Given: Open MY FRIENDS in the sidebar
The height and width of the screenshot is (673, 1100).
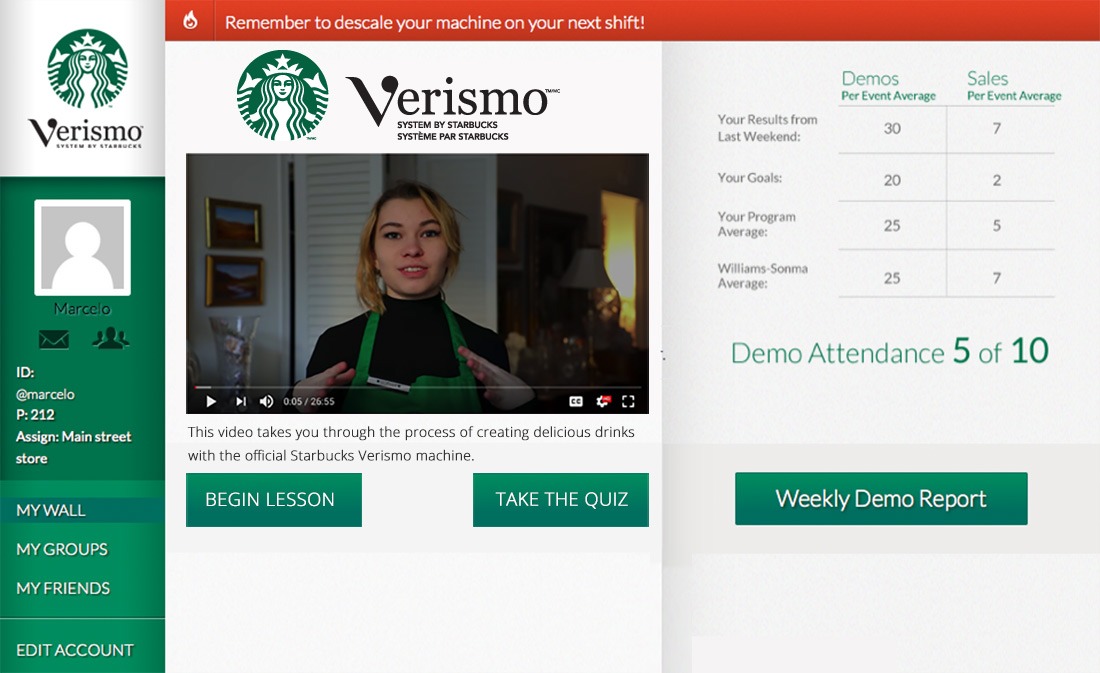Looking at the screenshot, I should click(63, 588).
